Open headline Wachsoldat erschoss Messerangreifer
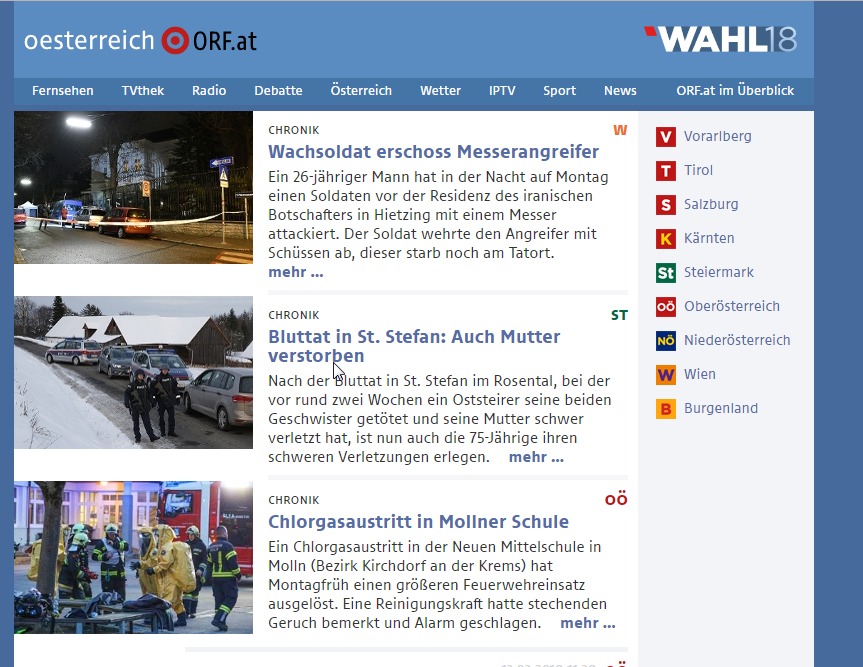The width and height of the screenshot is (863, 667). (x=434, y=151)
